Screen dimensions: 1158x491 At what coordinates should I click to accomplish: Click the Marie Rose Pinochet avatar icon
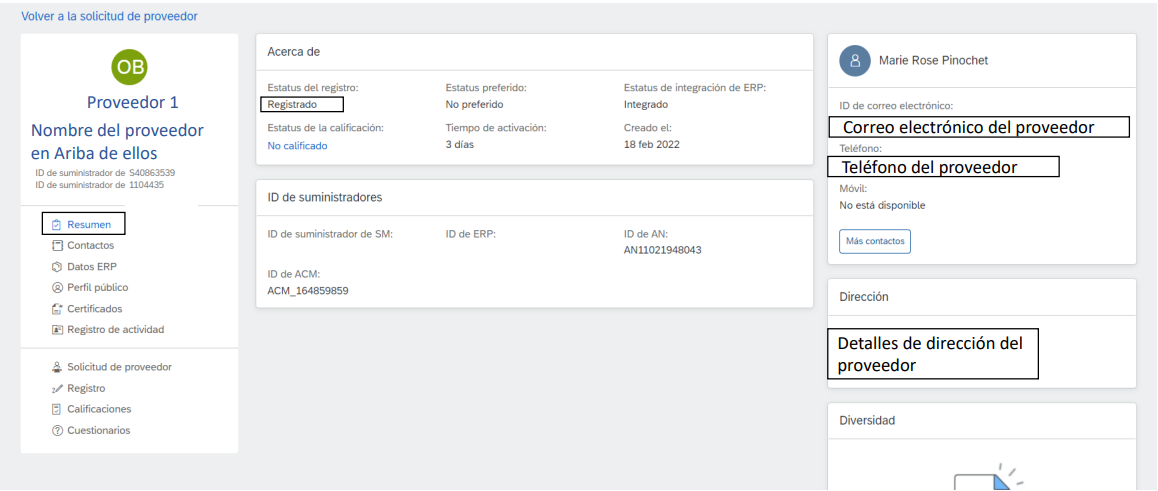tap(855, 61)
